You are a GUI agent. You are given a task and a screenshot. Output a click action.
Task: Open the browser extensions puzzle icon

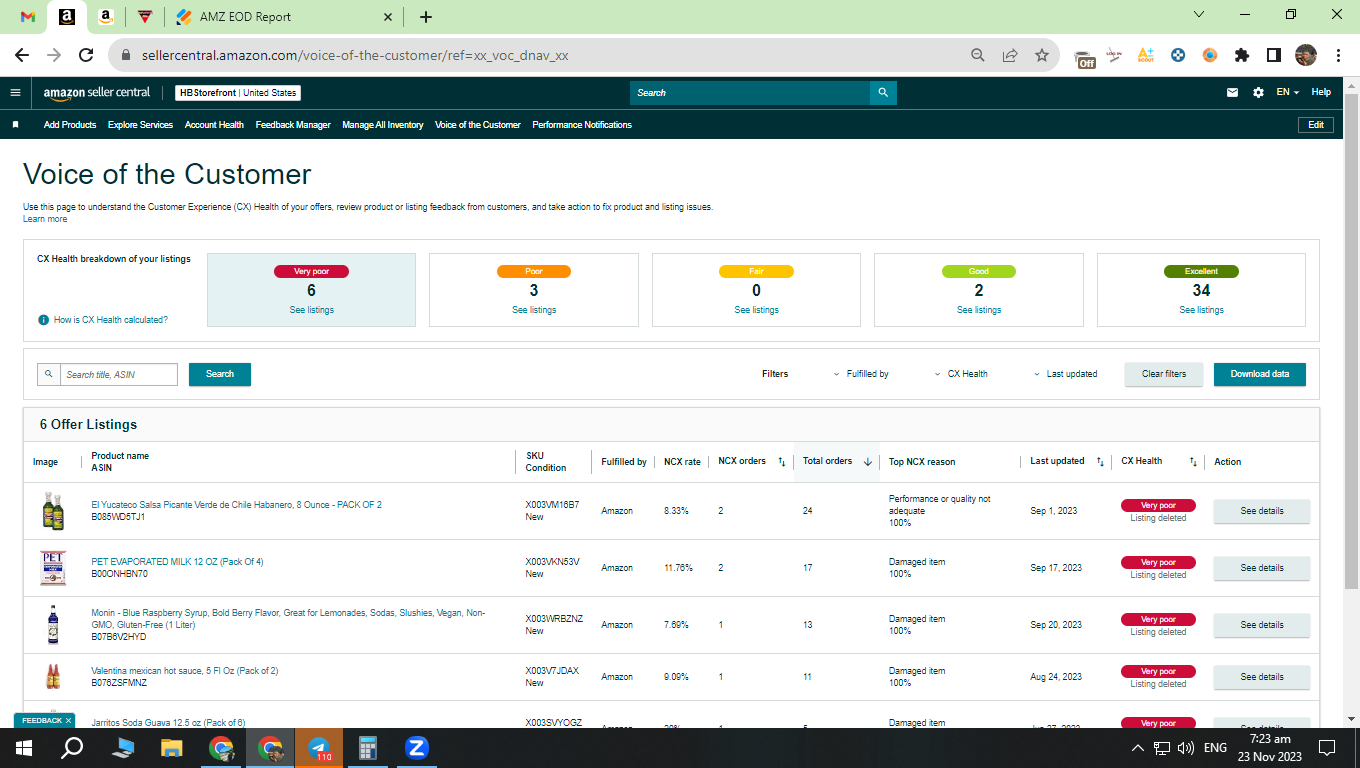pos(1242,55)
